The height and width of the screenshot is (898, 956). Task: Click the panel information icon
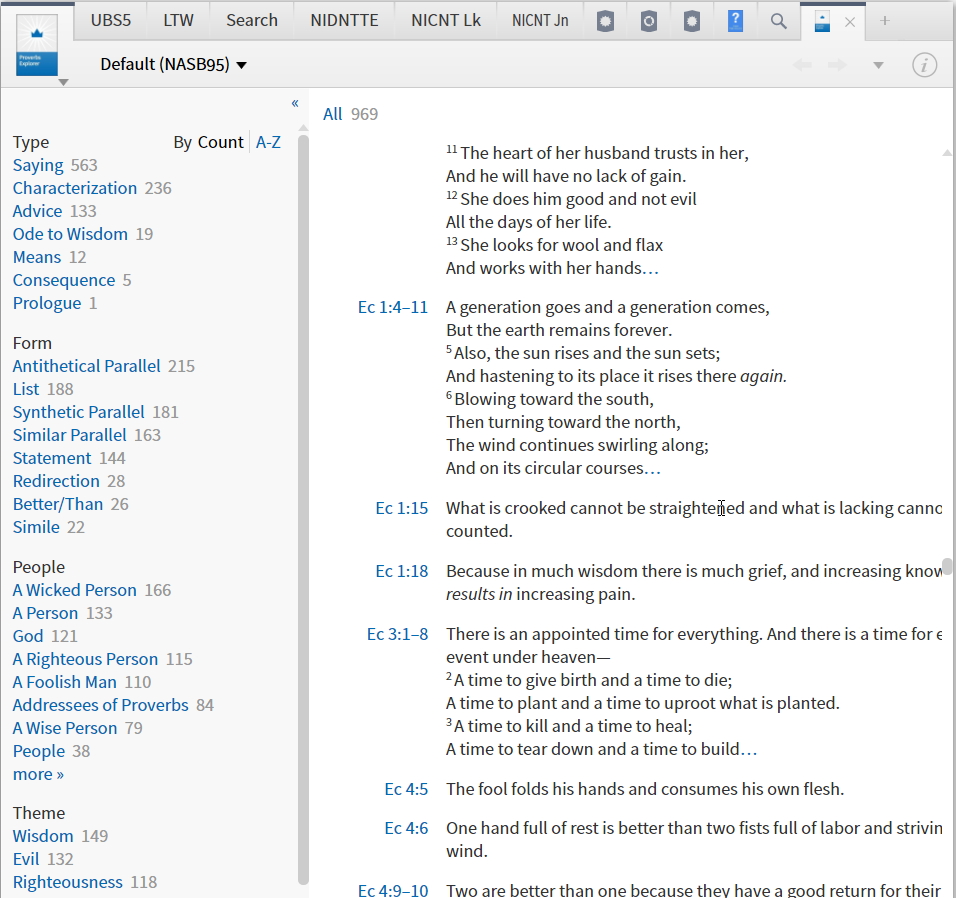924,65
